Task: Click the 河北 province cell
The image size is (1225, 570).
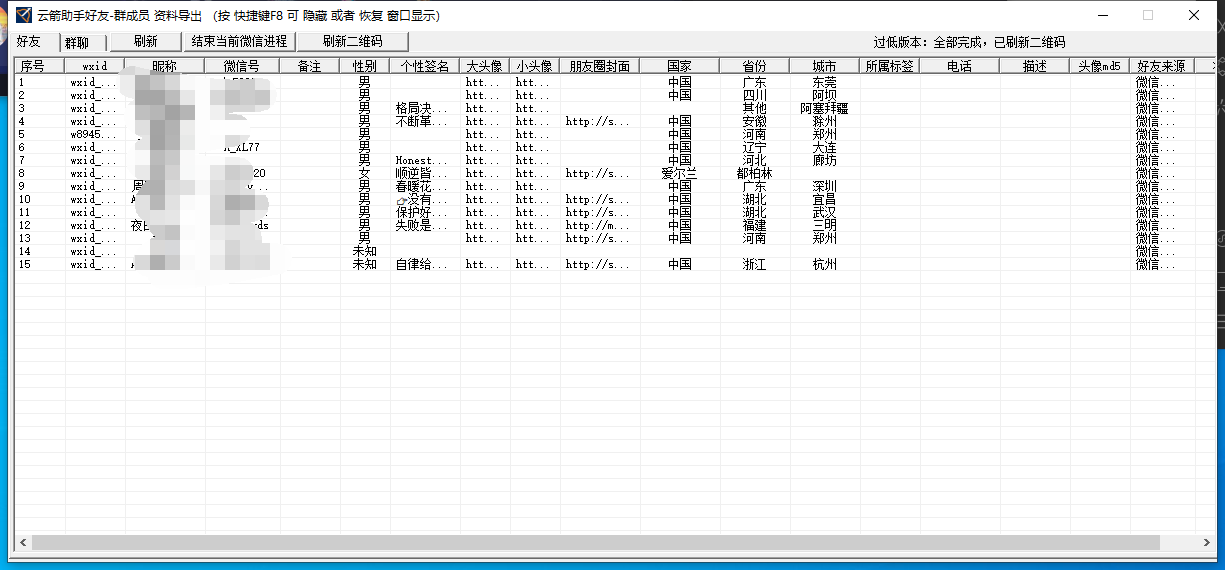Action: [754, 160]
